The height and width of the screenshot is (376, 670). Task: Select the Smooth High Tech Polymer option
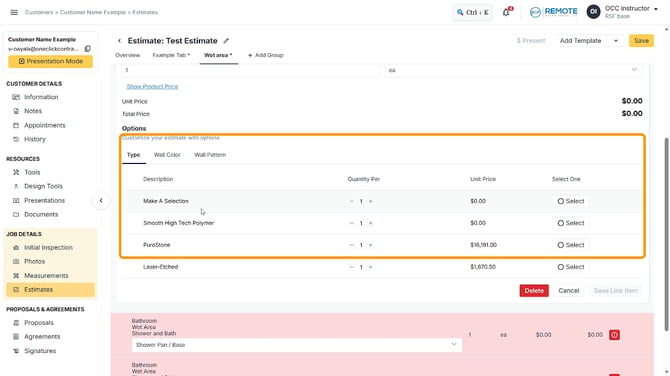570,223
